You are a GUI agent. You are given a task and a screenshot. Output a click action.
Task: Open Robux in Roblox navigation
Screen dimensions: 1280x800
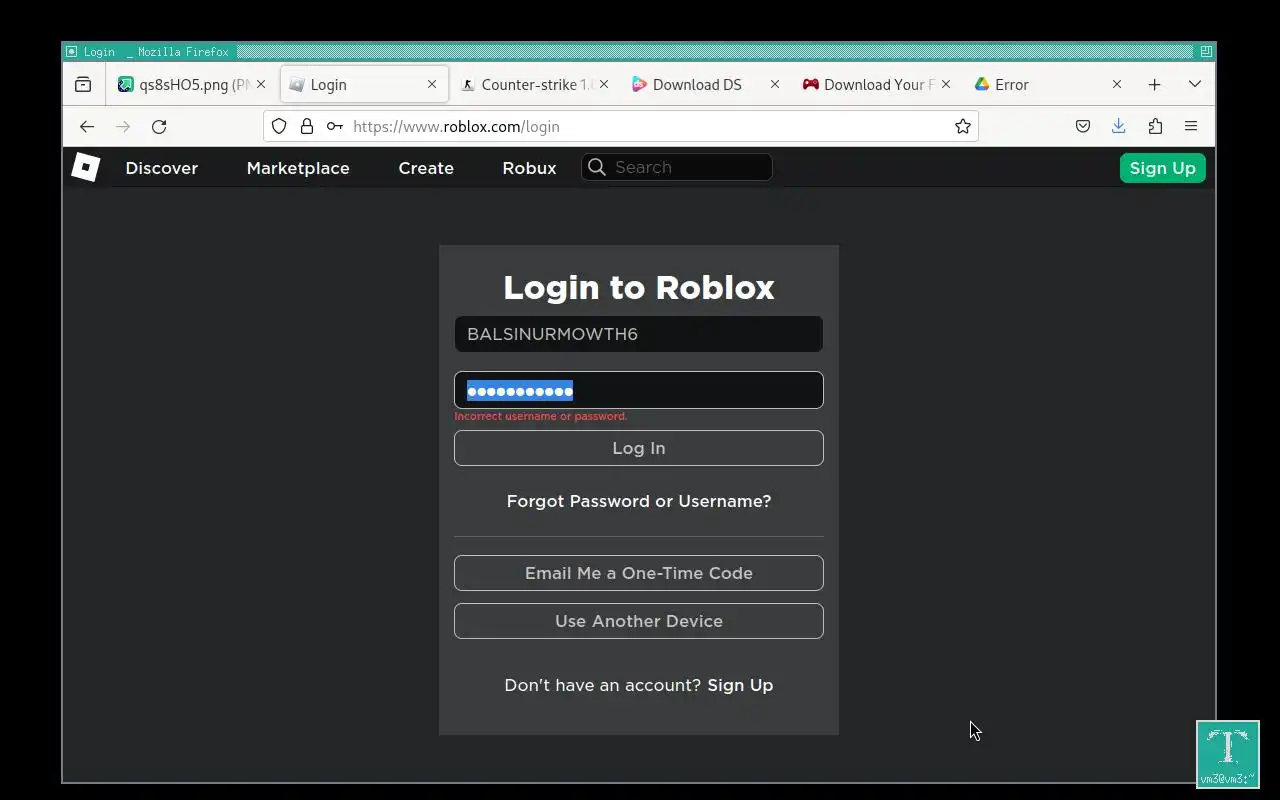point(529,168)
